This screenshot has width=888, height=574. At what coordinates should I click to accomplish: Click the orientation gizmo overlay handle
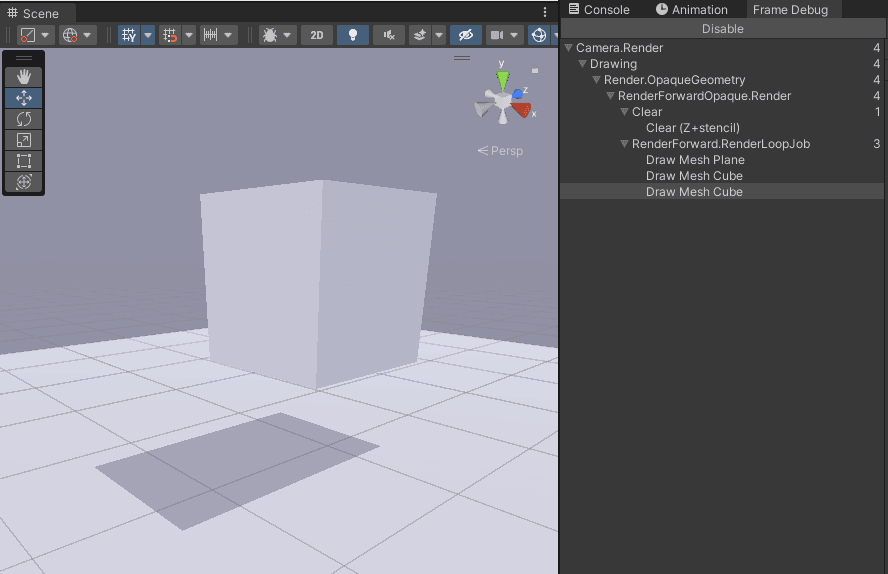(462, 58)
